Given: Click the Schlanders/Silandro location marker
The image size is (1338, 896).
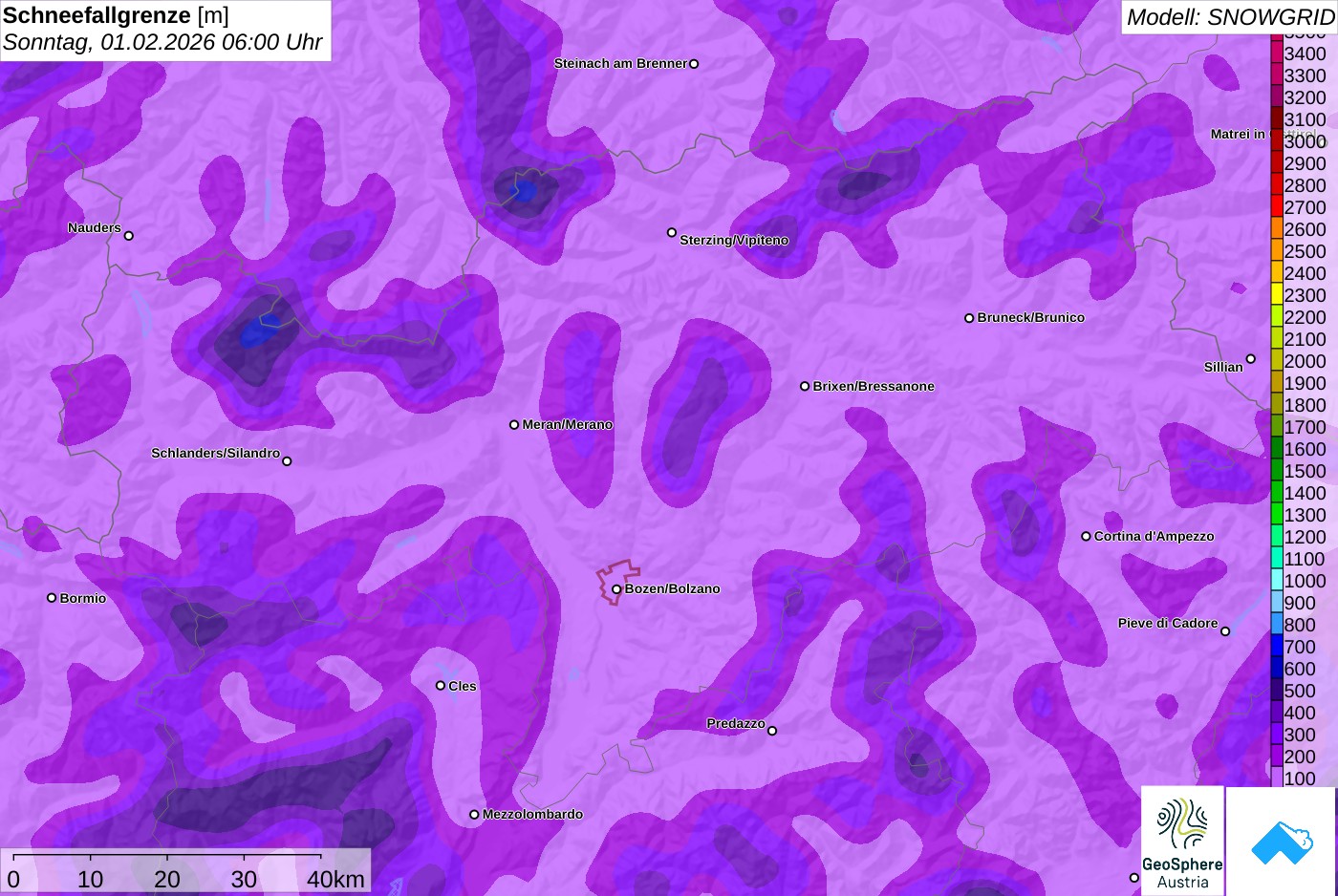Looking at the screenshot, I should click(287, 460).
